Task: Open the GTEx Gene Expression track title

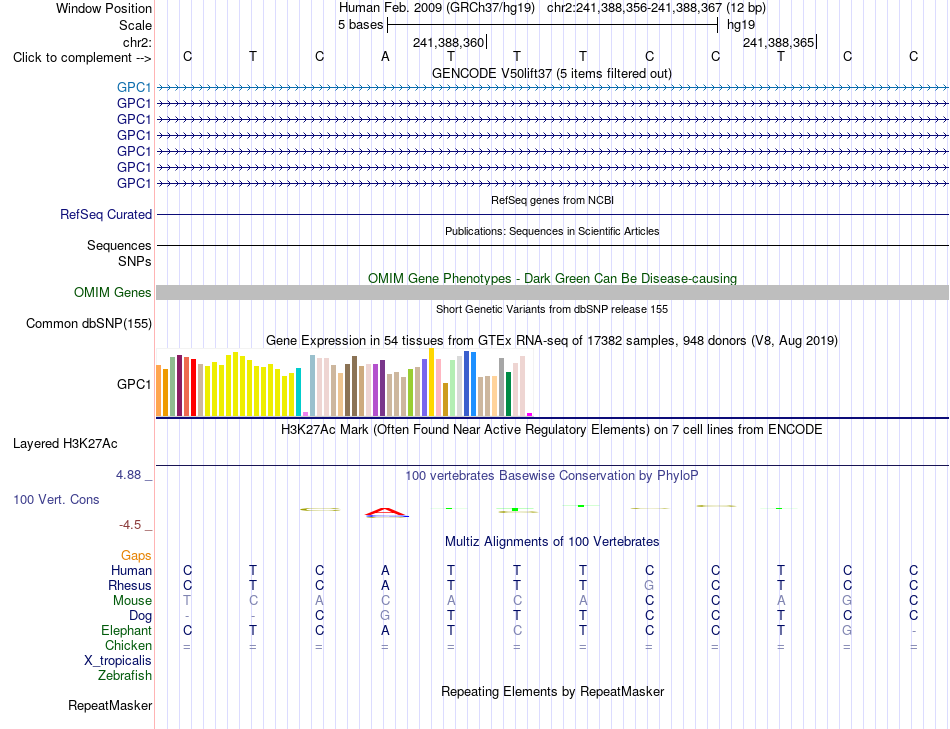Action: (552, 341)
